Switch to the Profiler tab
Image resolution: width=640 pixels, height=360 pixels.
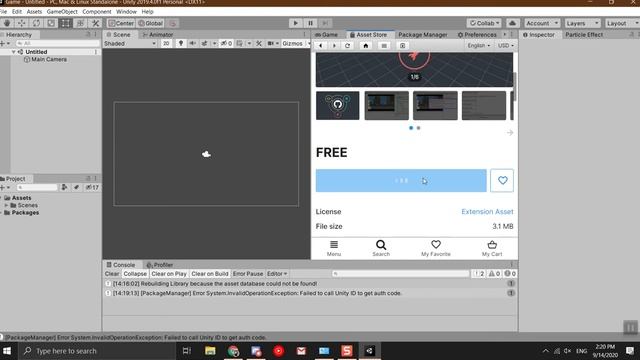[x=160, y=265]
